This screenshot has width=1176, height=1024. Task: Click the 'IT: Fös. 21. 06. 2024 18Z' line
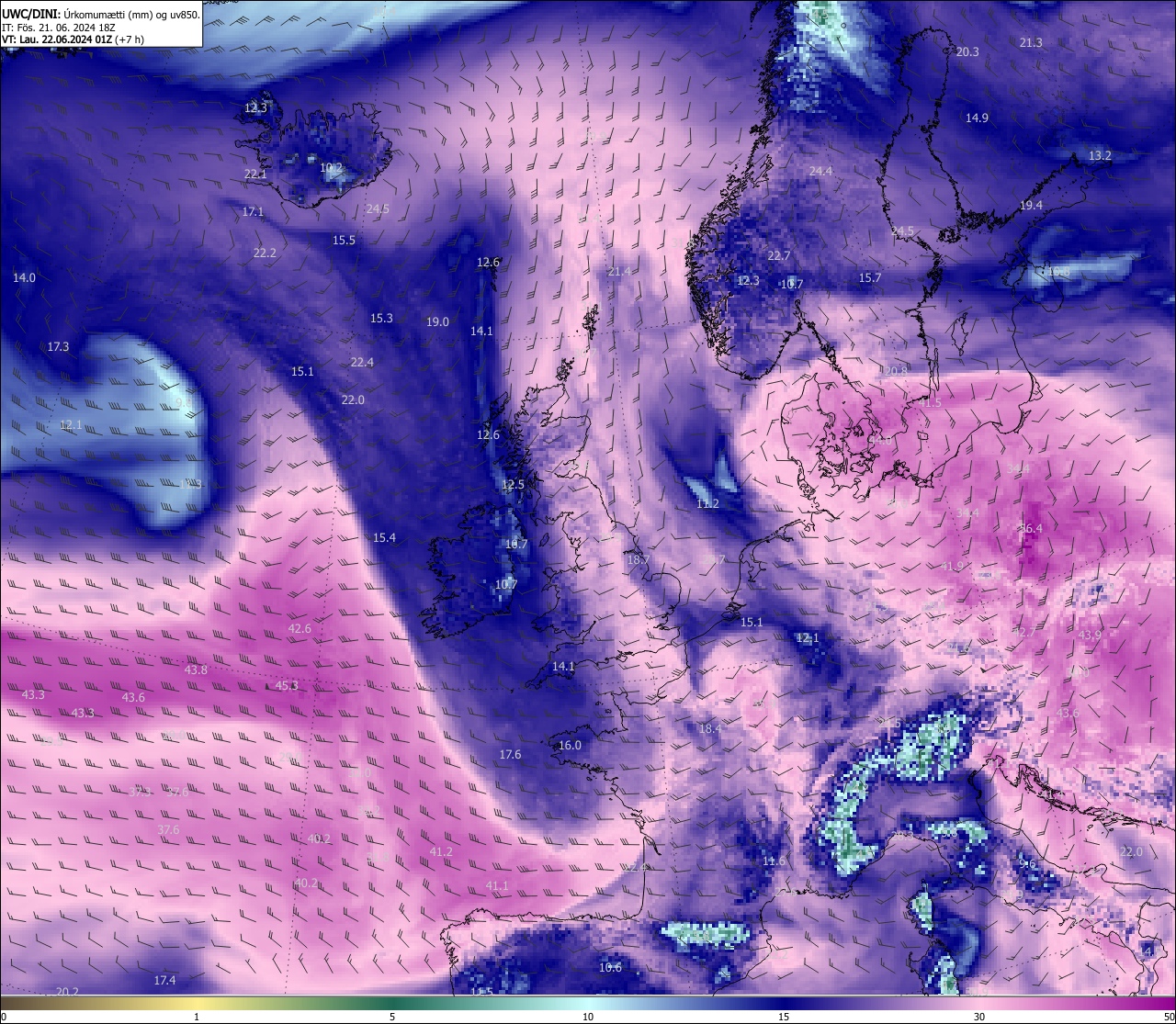click(x=59, y=28)
